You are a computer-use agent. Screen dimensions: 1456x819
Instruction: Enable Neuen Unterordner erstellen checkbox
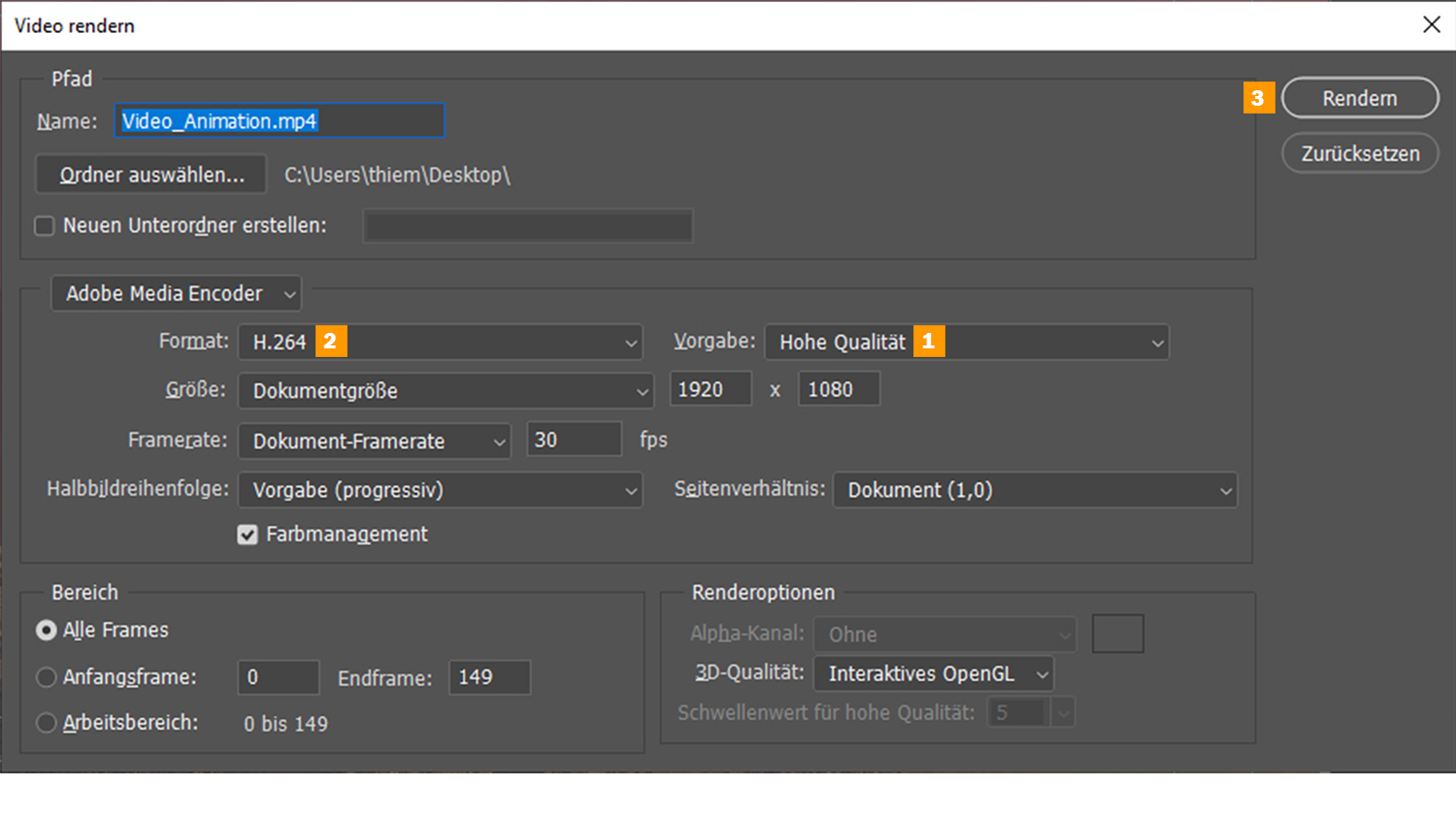pos(45,226)
